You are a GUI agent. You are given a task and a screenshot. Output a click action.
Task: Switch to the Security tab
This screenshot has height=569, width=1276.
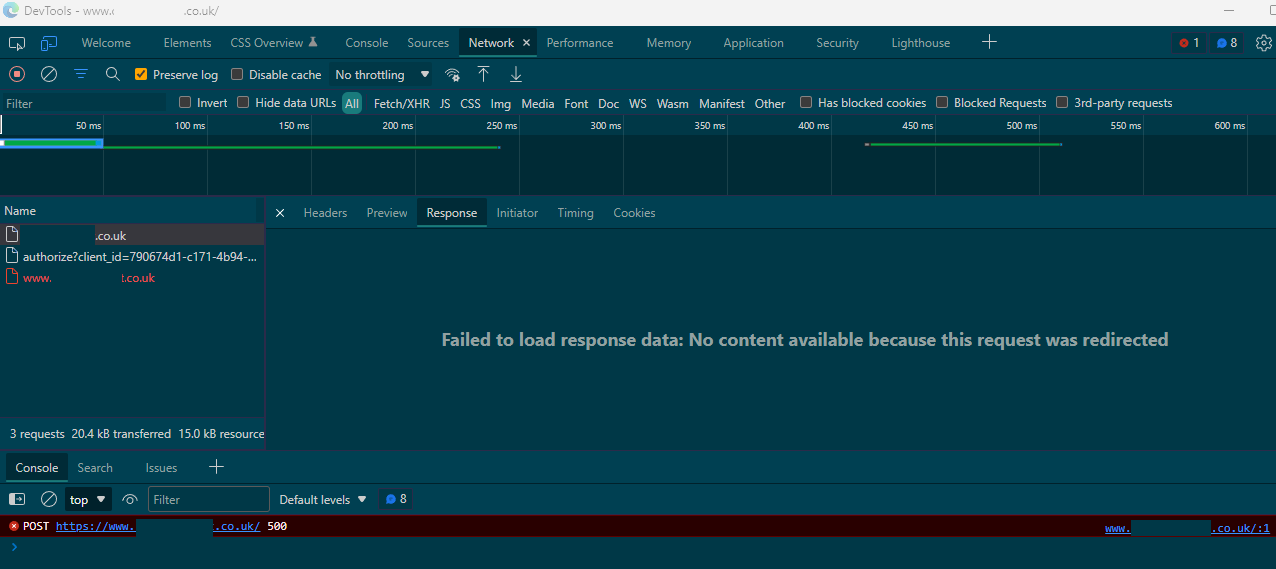[837, 43]
